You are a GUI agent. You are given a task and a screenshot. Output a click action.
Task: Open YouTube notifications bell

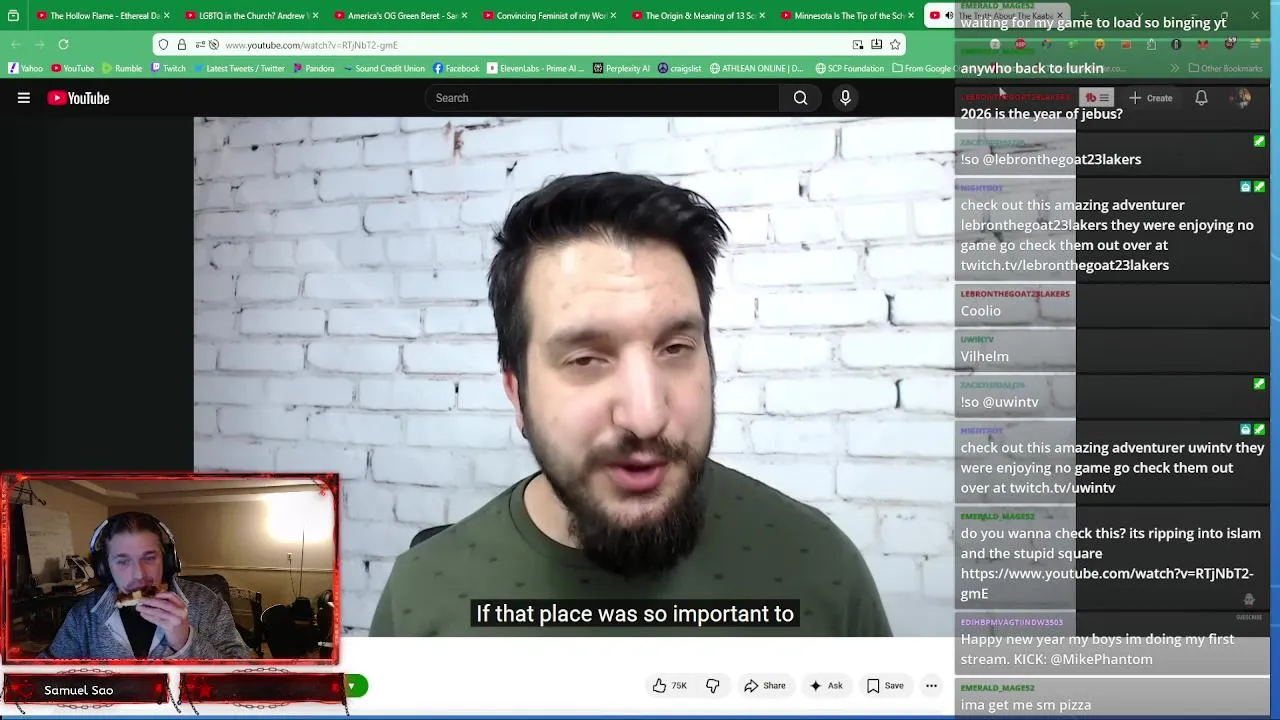[1201, 98]
